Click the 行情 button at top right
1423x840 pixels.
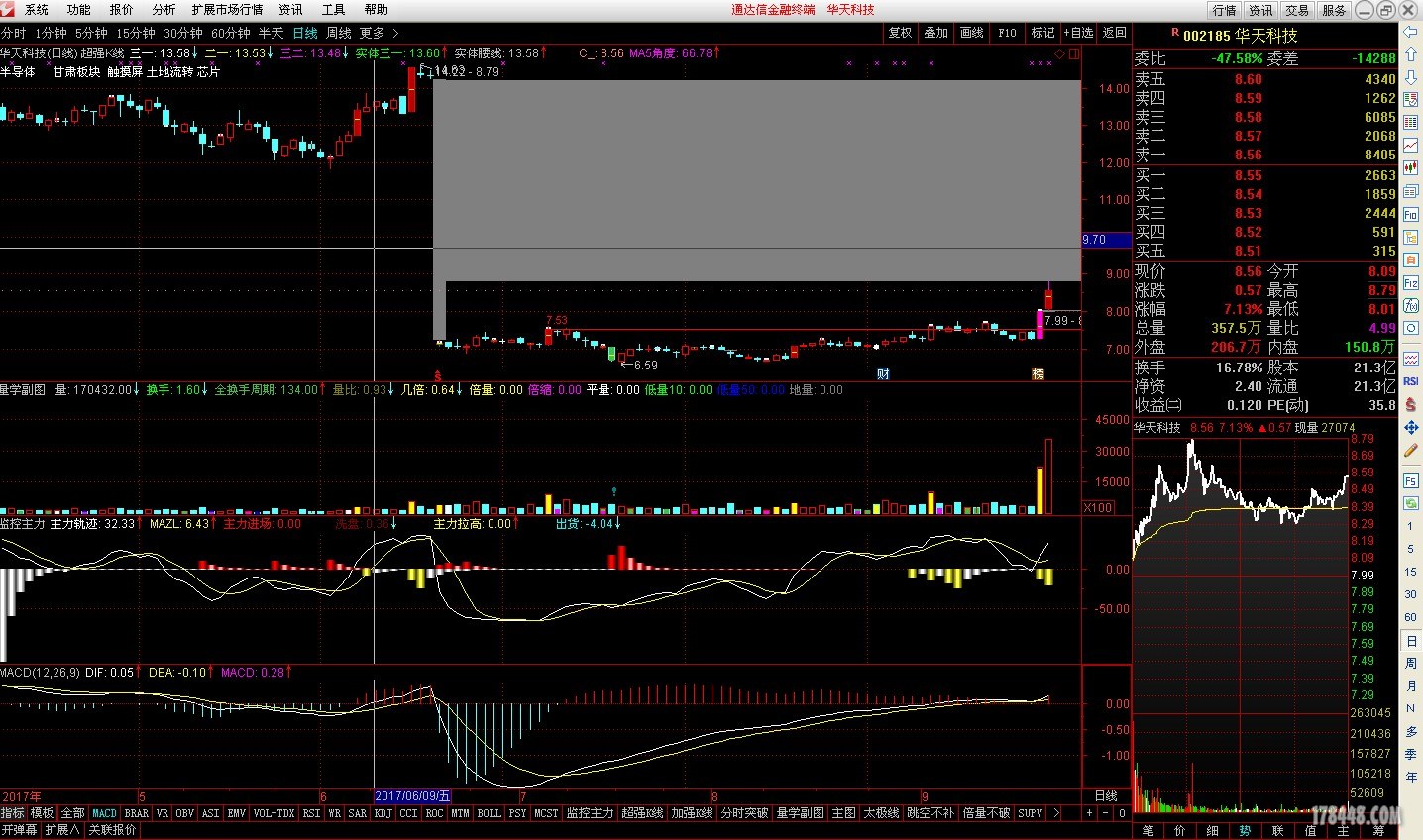click(1225, 10)
